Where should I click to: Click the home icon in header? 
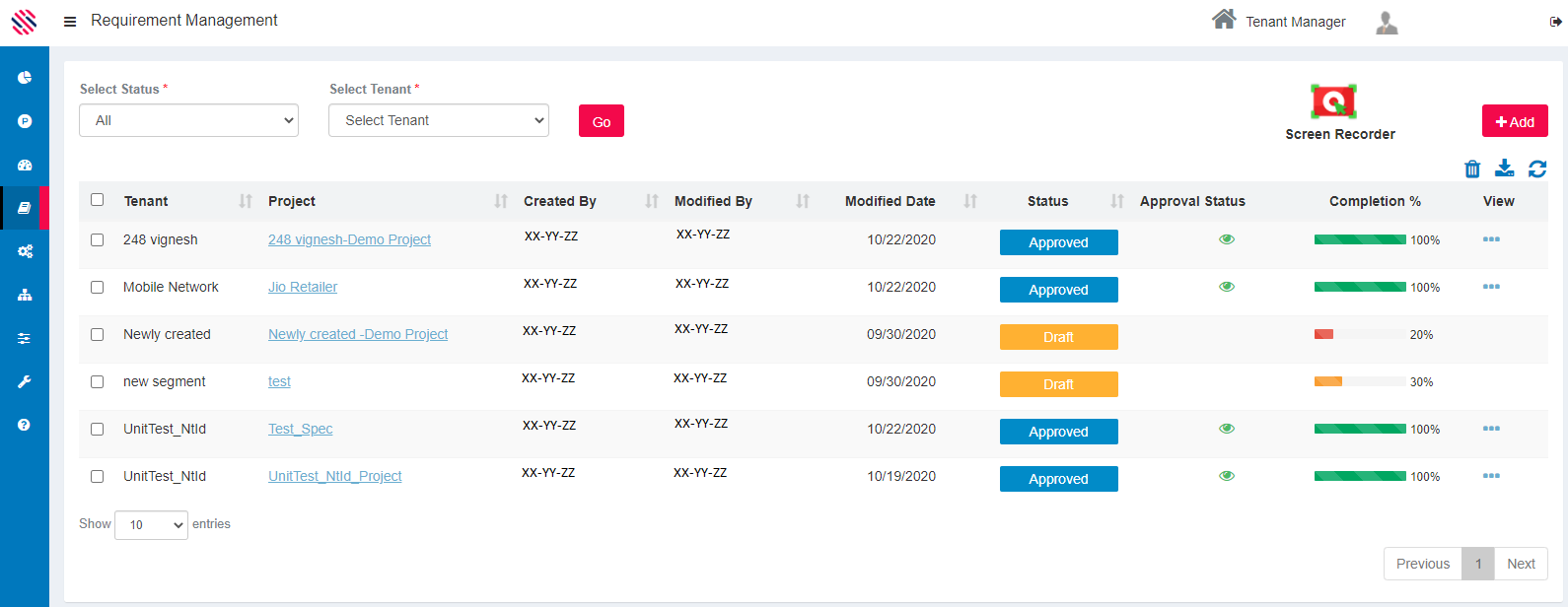(x=1224, y=20)
